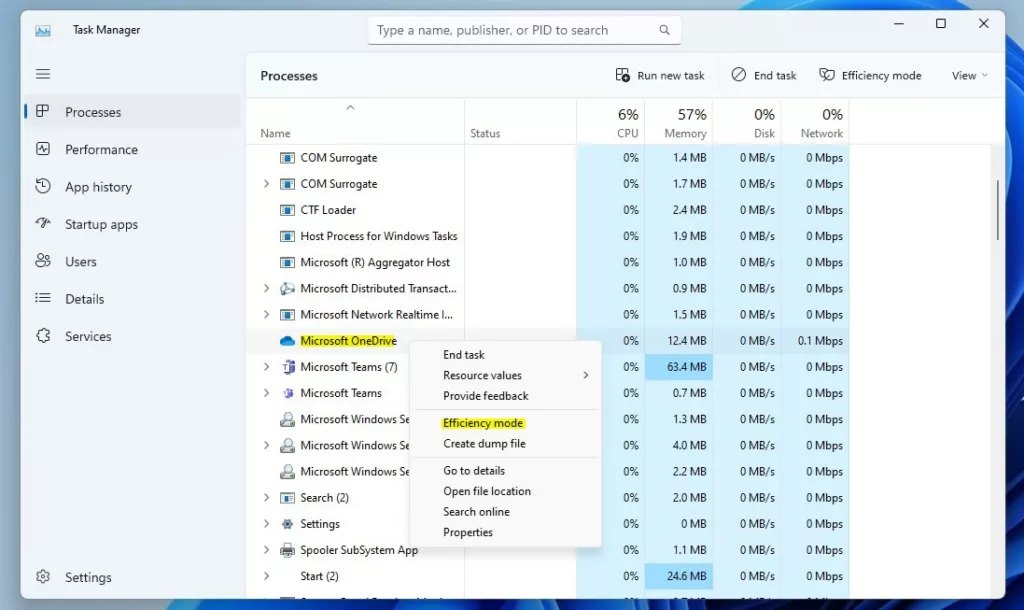This screenshot has height=610, width=1024.
Task: Click the Performance sidebar icon
Action: tap(43, 149)
